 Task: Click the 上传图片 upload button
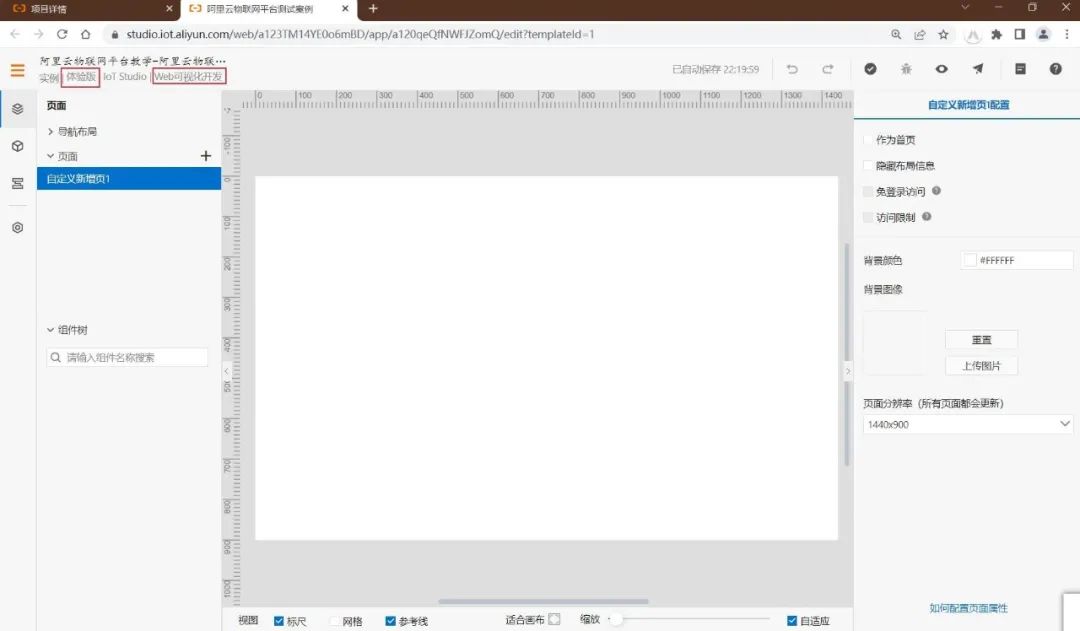point(982,366)
